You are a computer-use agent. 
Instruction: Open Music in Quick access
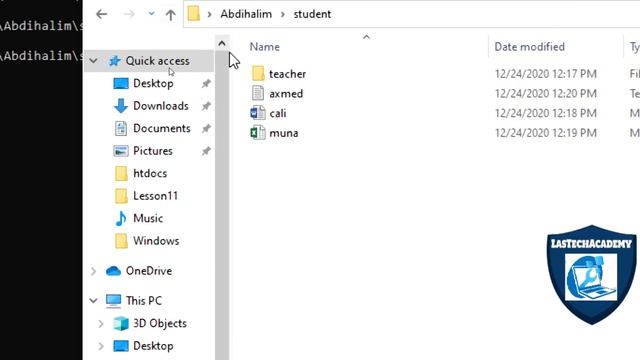[x=148, y=218]
